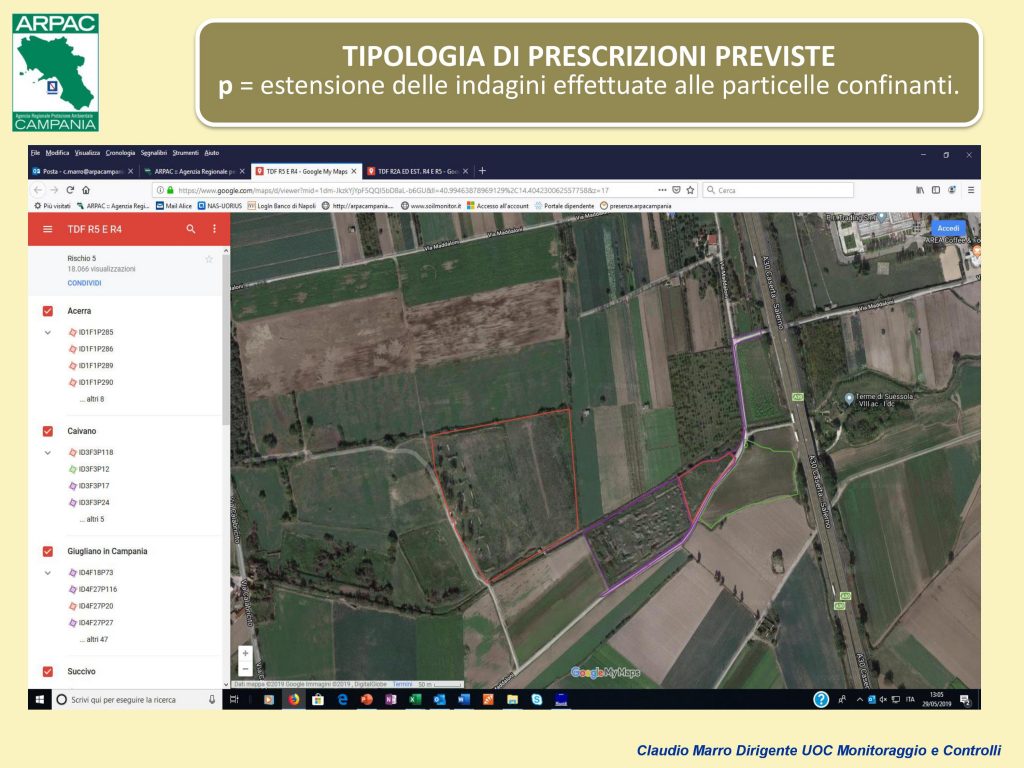Open Microsoft Edge from the taskbar
The width and height of the screenshot is (1024, 768).
pyautogui.click(x=342, y=699)
